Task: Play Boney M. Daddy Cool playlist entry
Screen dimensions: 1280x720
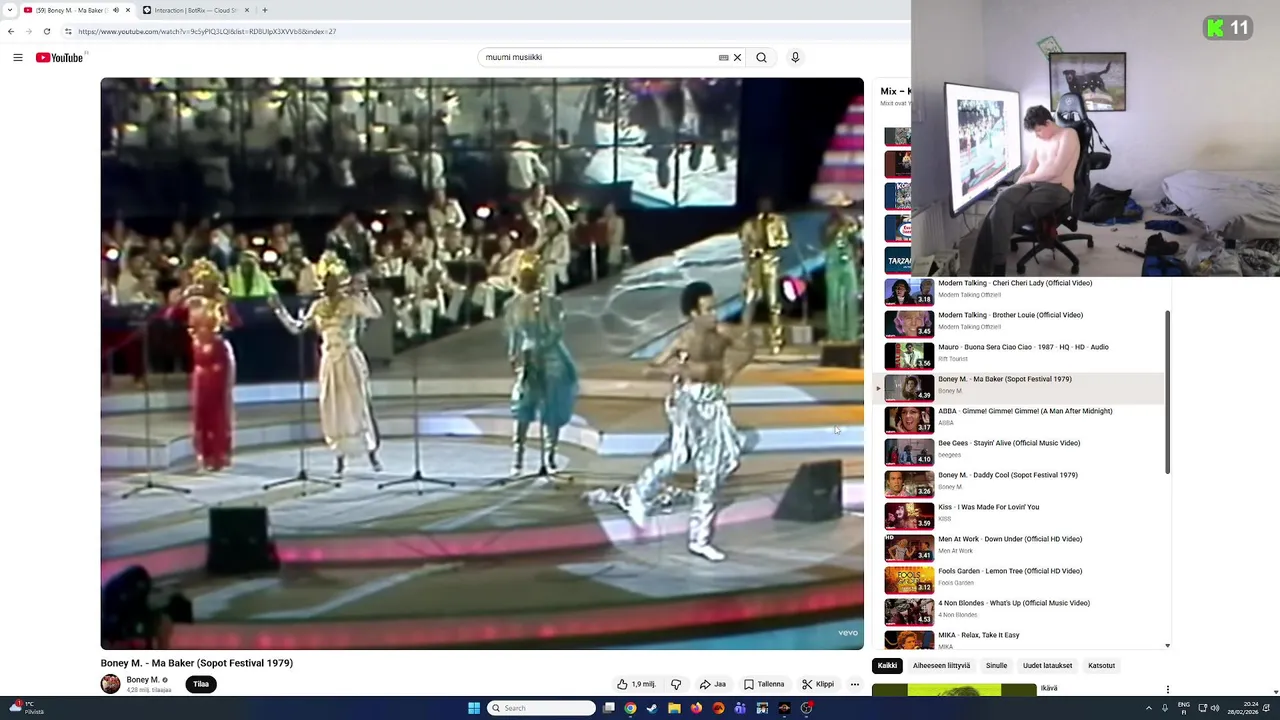Action: (1020, 483)
